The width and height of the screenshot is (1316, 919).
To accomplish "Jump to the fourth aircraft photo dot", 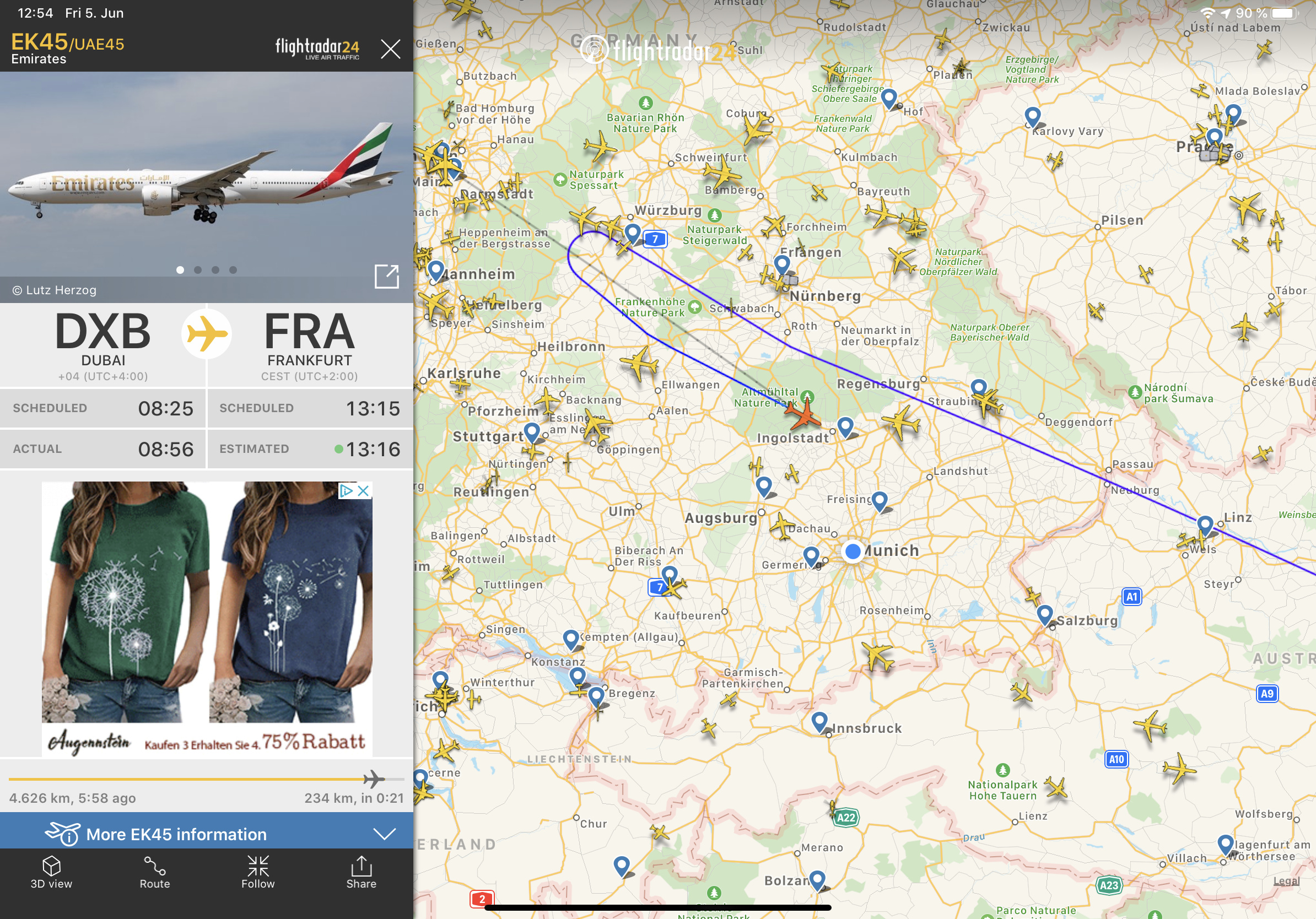I will 233,270.
